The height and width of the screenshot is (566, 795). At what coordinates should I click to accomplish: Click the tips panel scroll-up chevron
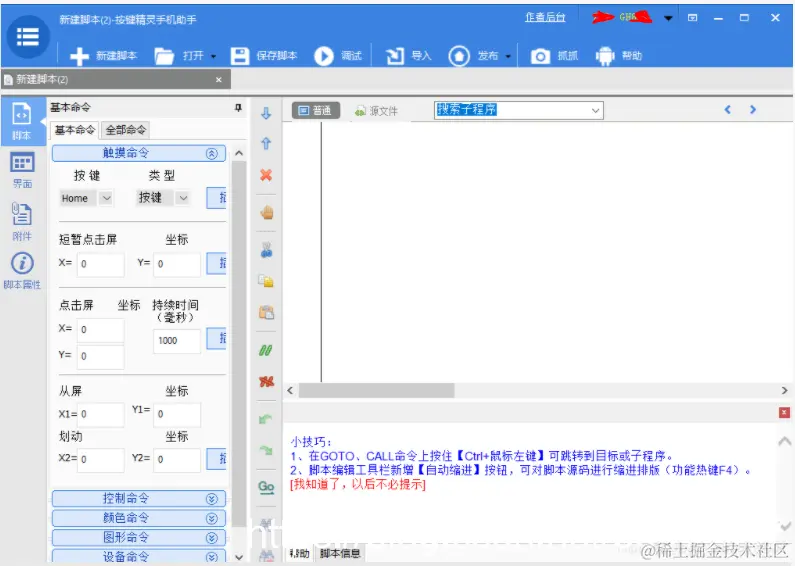tap(784, 441)
